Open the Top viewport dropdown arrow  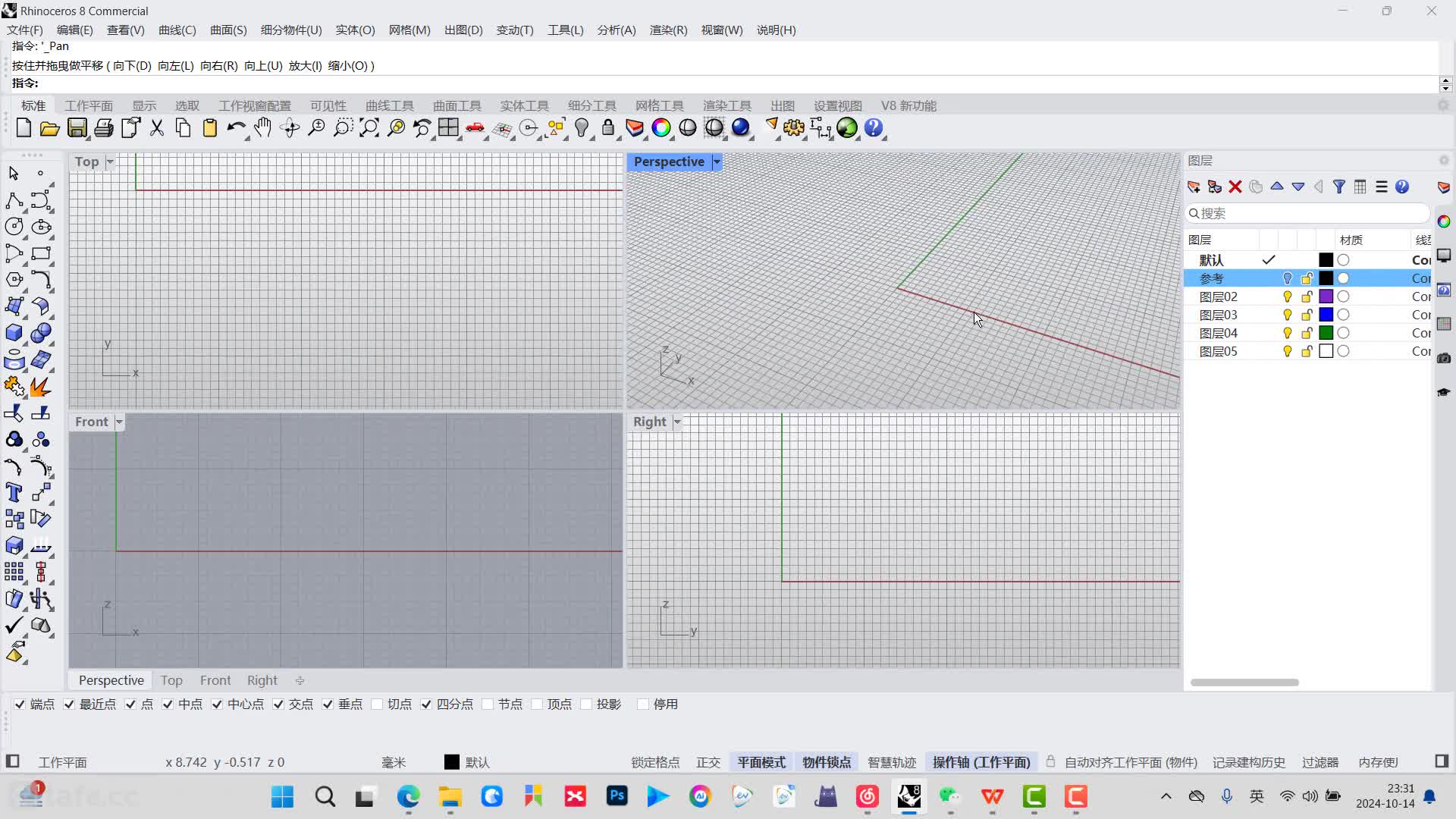(x=110, y=162)
